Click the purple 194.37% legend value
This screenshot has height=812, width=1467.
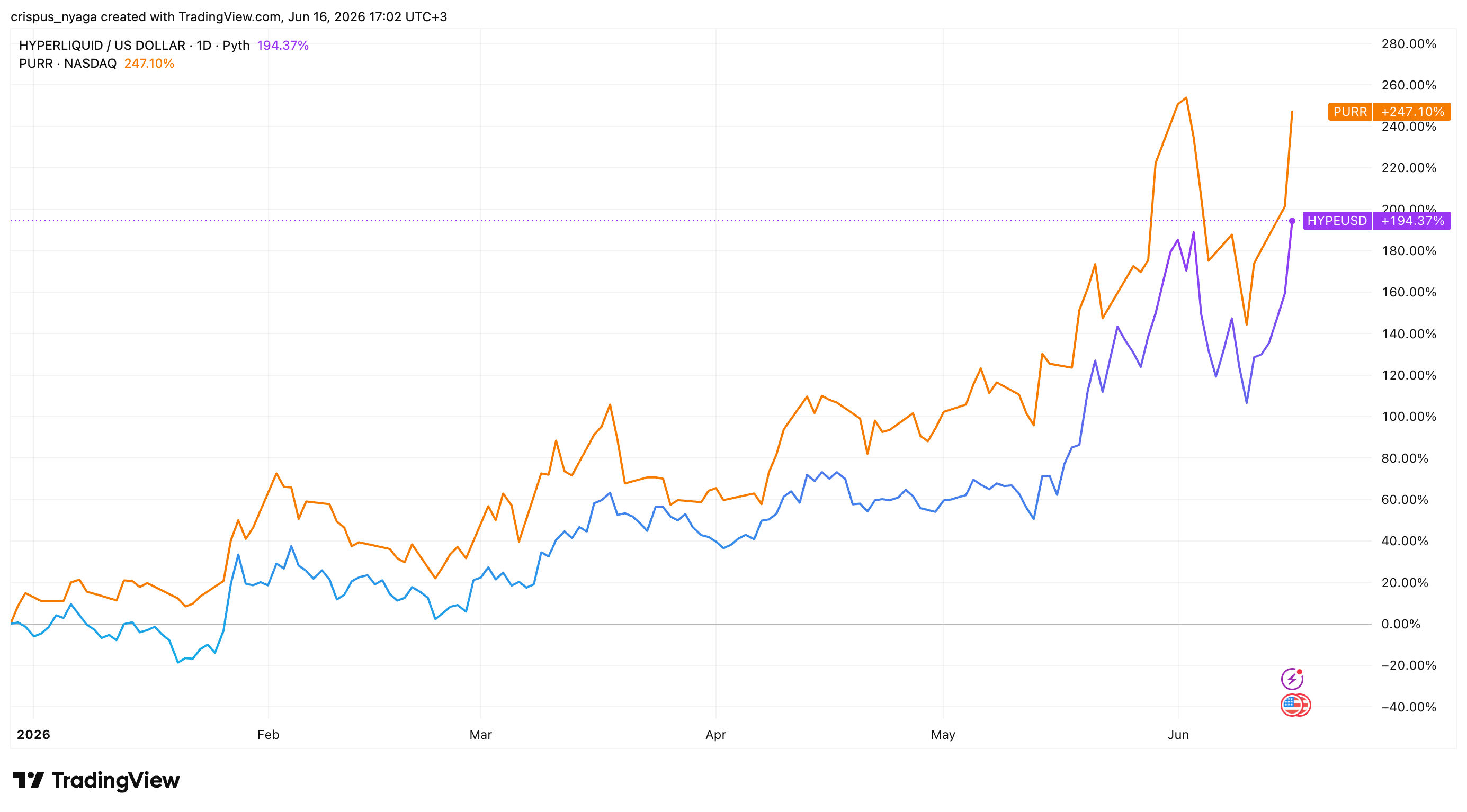point(282,45)
